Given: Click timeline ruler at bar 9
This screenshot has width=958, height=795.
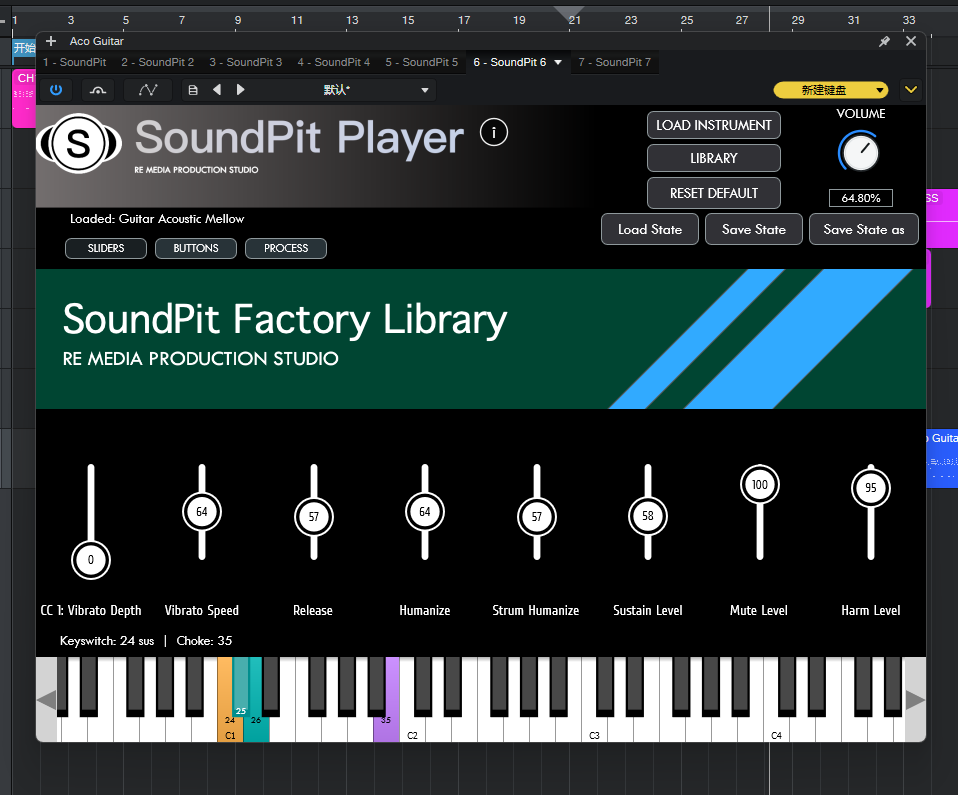Looking at the screenshot, I should 238,20.
